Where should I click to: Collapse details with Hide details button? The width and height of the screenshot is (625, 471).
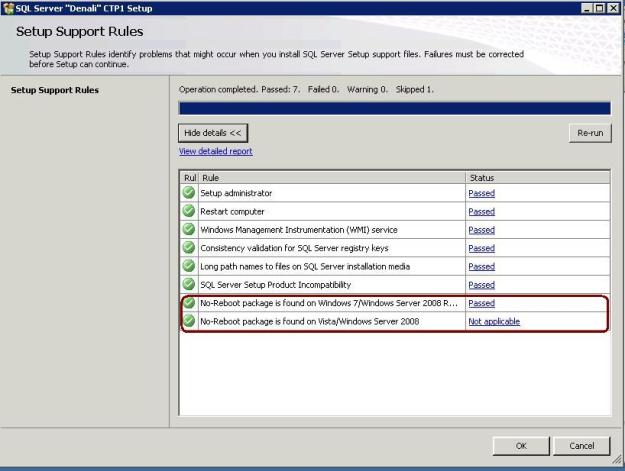[212, 133]
